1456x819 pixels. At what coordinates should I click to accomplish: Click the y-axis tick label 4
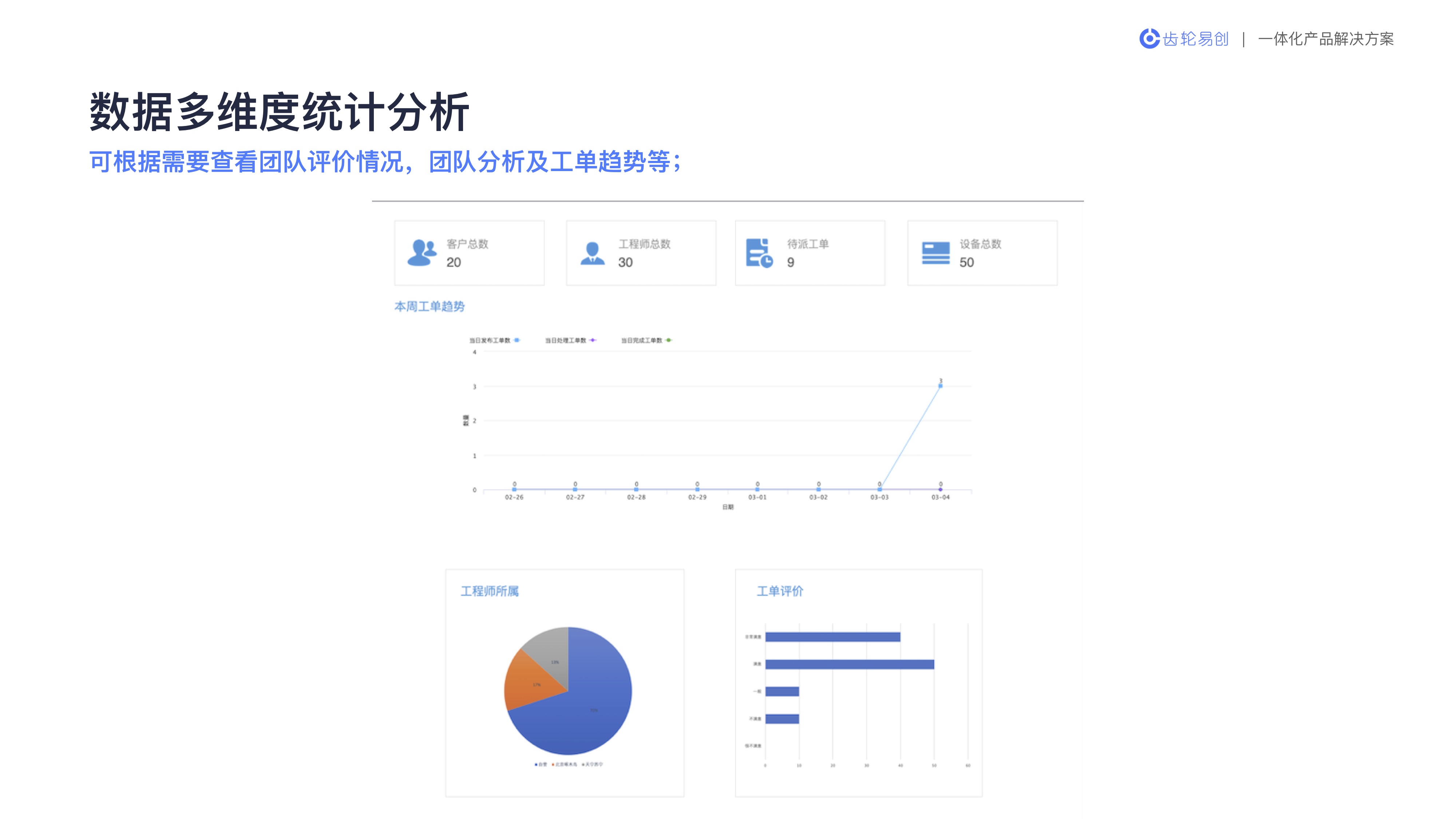[x=475, y=352]
